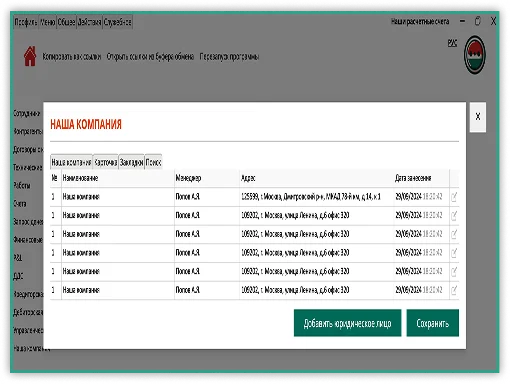The image size is (510, 384).
Task: Open Наша компания in the left sidebar
Action: coord(32,348)
